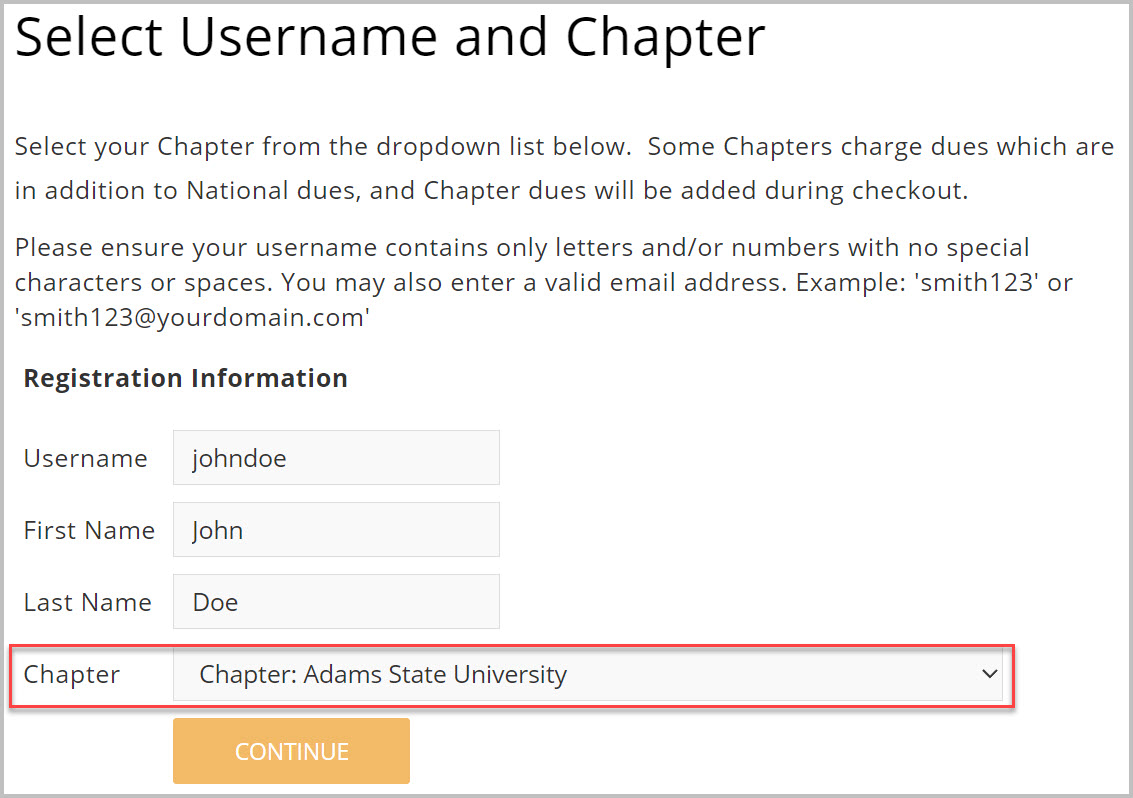Click the 'John' text in First Name box

click(217, 530)
